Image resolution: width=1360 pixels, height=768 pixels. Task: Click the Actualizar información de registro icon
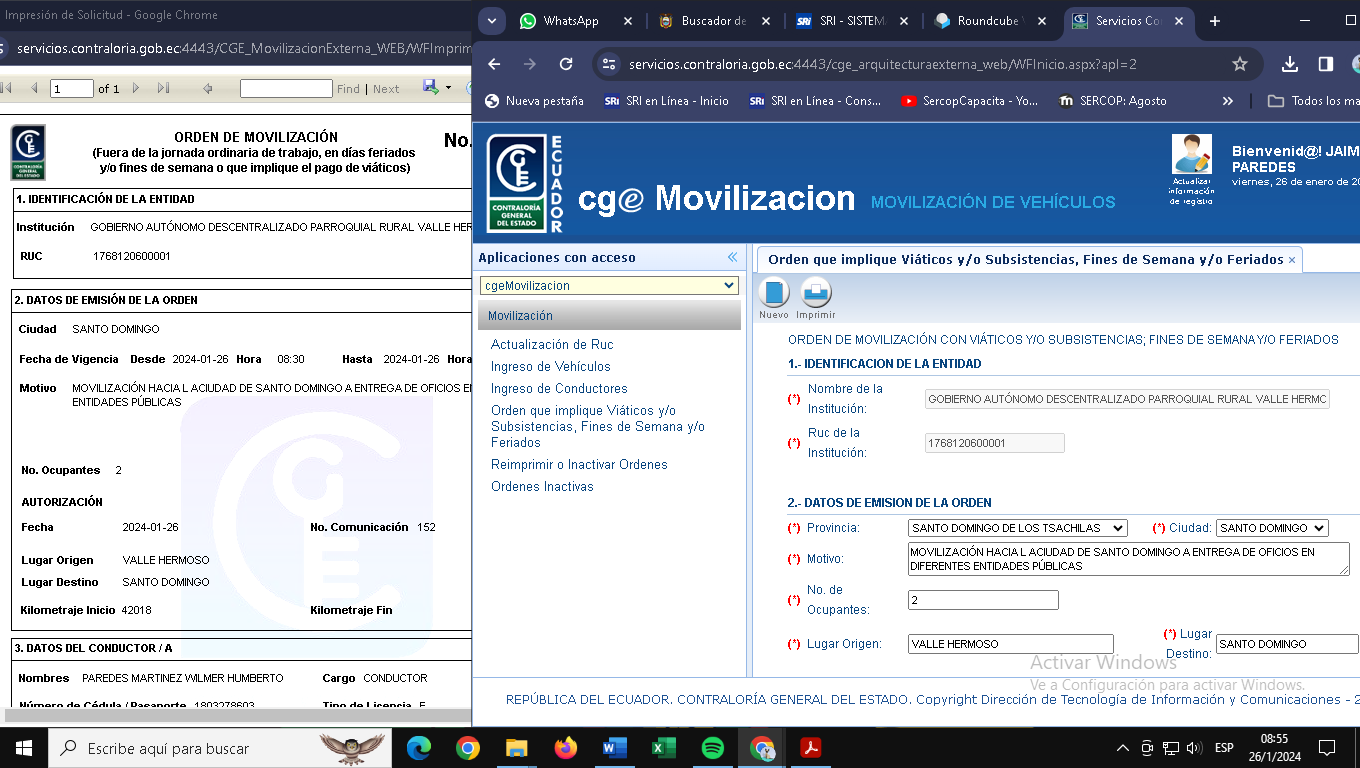pyautogui.click(x=1191, y=156)
